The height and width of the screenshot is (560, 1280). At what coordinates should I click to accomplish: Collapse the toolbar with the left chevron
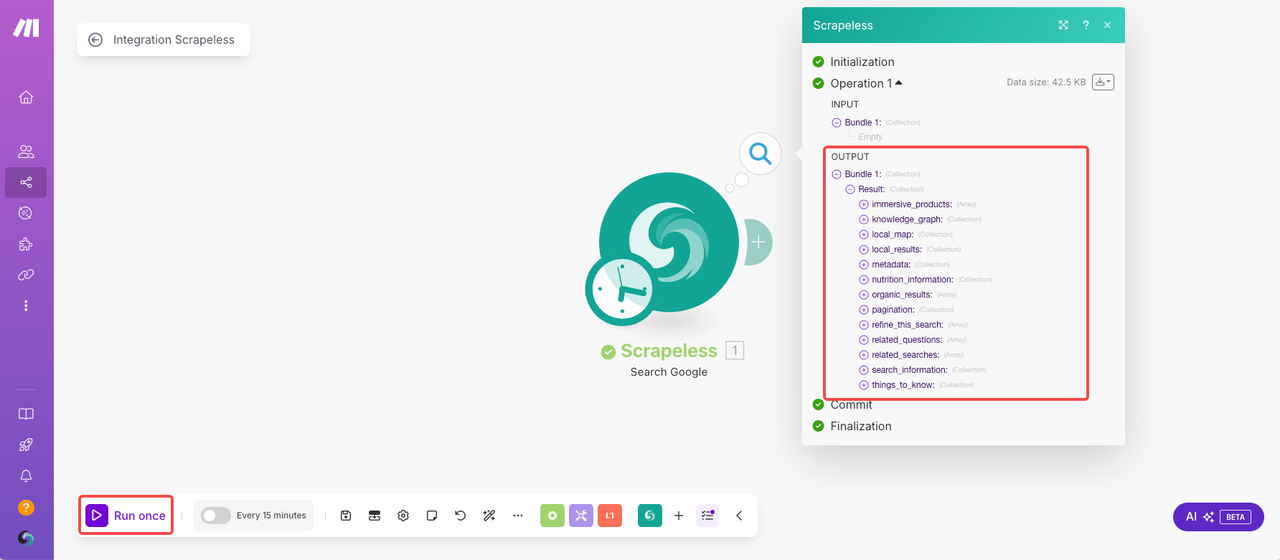click(x=739, y=515)
